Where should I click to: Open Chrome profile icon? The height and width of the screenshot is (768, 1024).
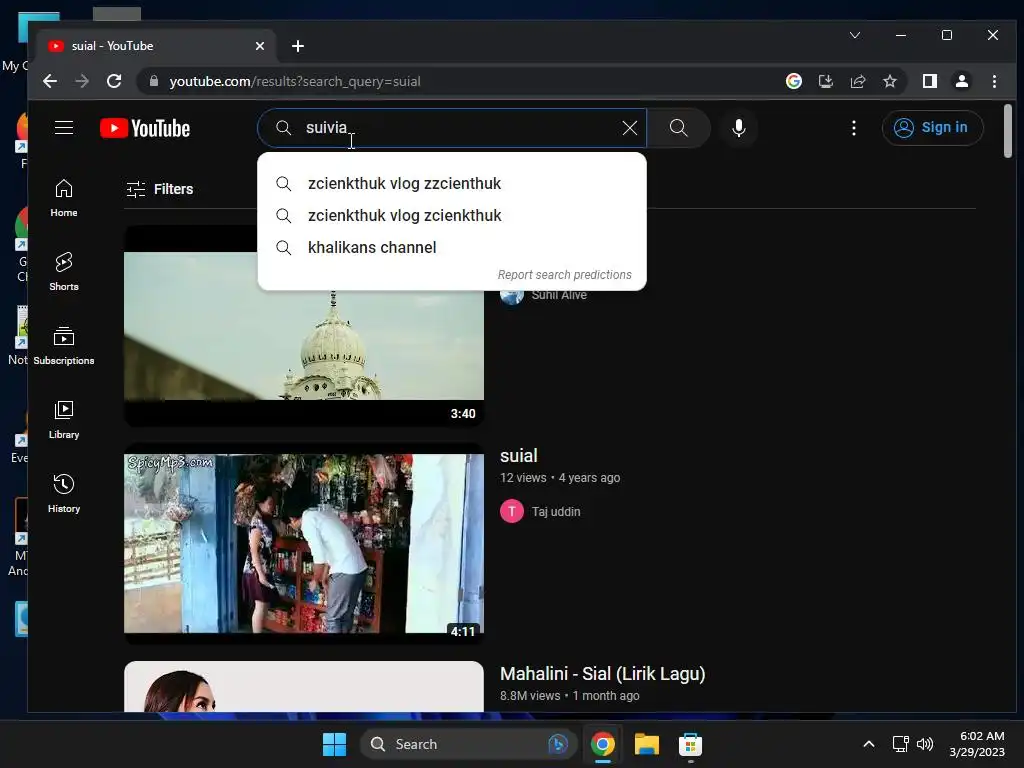tap(962, 81)
